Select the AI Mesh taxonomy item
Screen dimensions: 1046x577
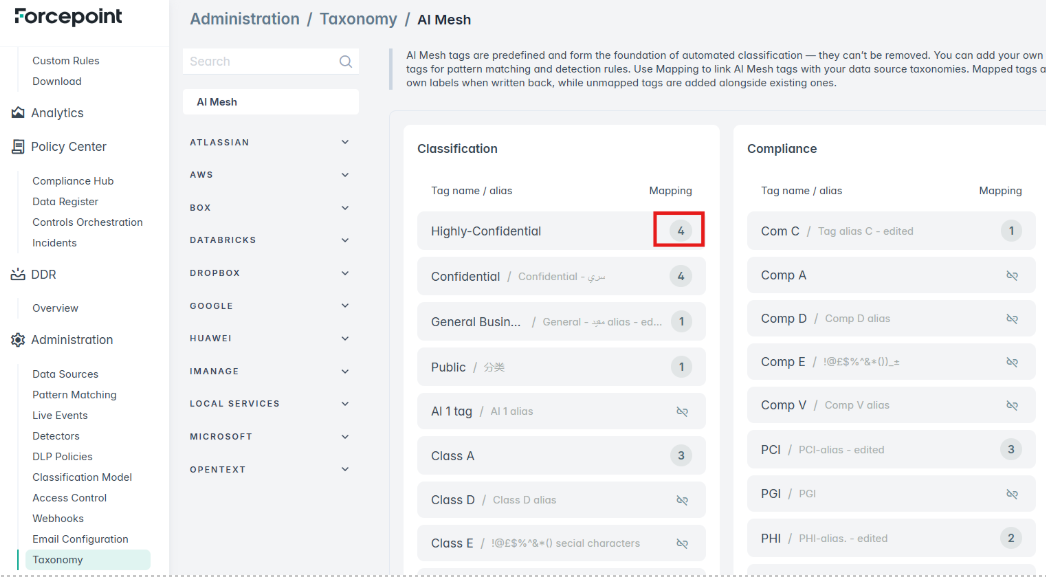point(271,102)
